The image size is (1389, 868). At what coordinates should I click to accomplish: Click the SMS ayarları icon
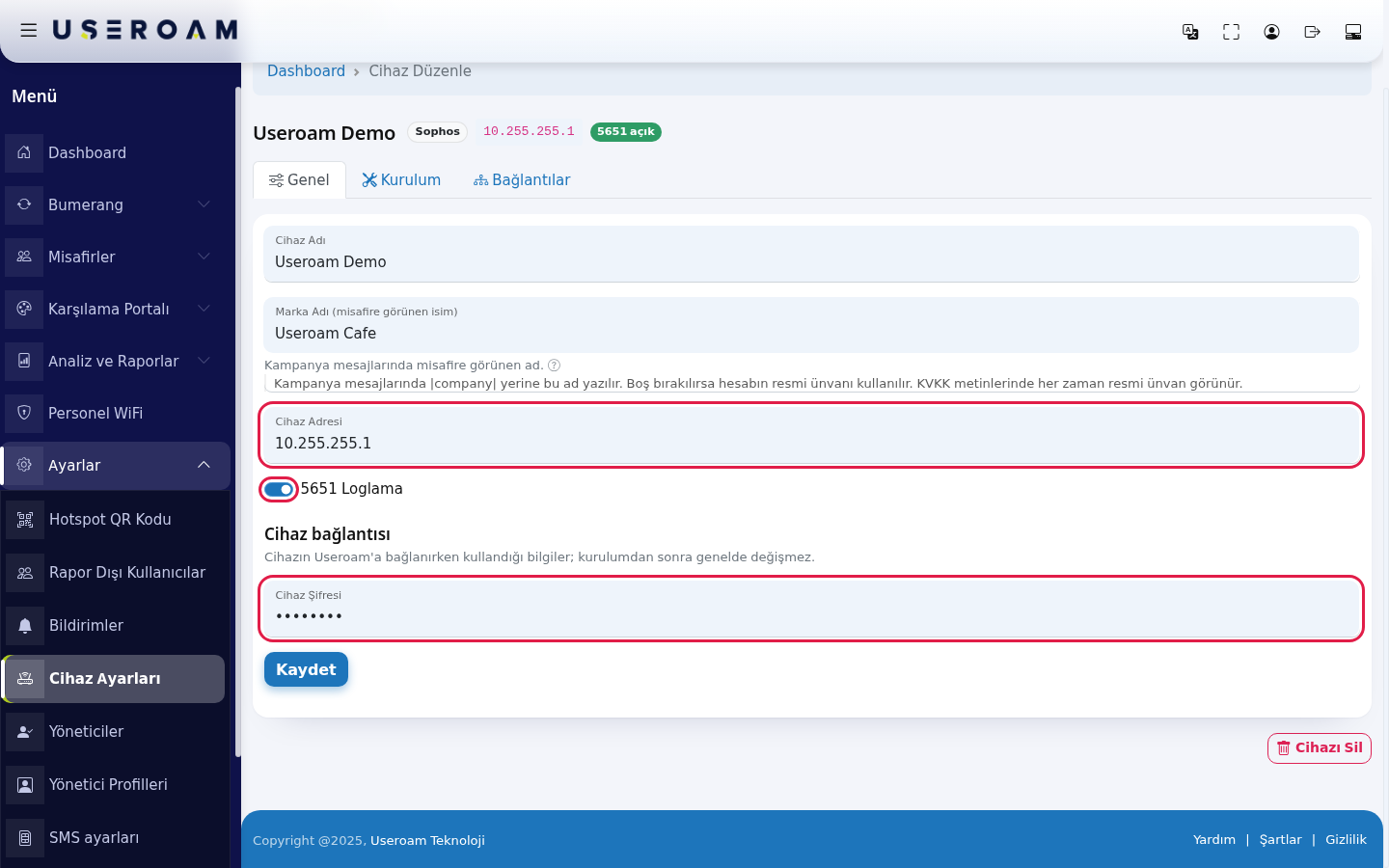pyautogui.click(x=25, y=838)
